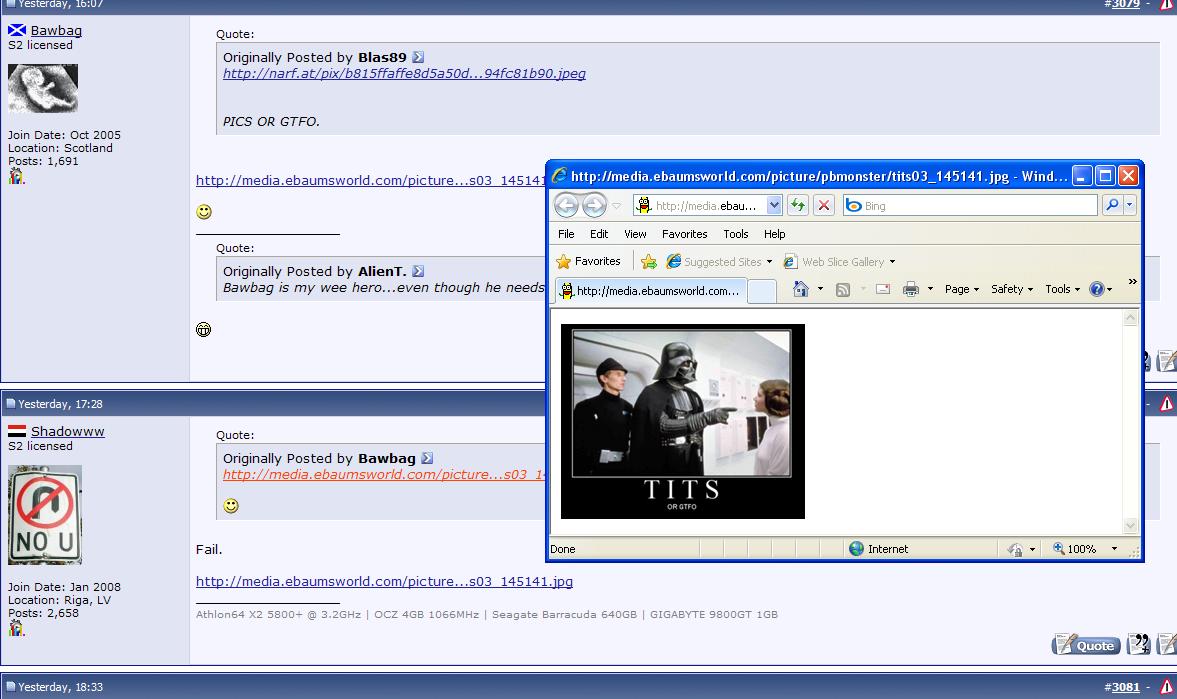
Task: Maximize the Internet Explorer window
Action: pos(1105,176)
